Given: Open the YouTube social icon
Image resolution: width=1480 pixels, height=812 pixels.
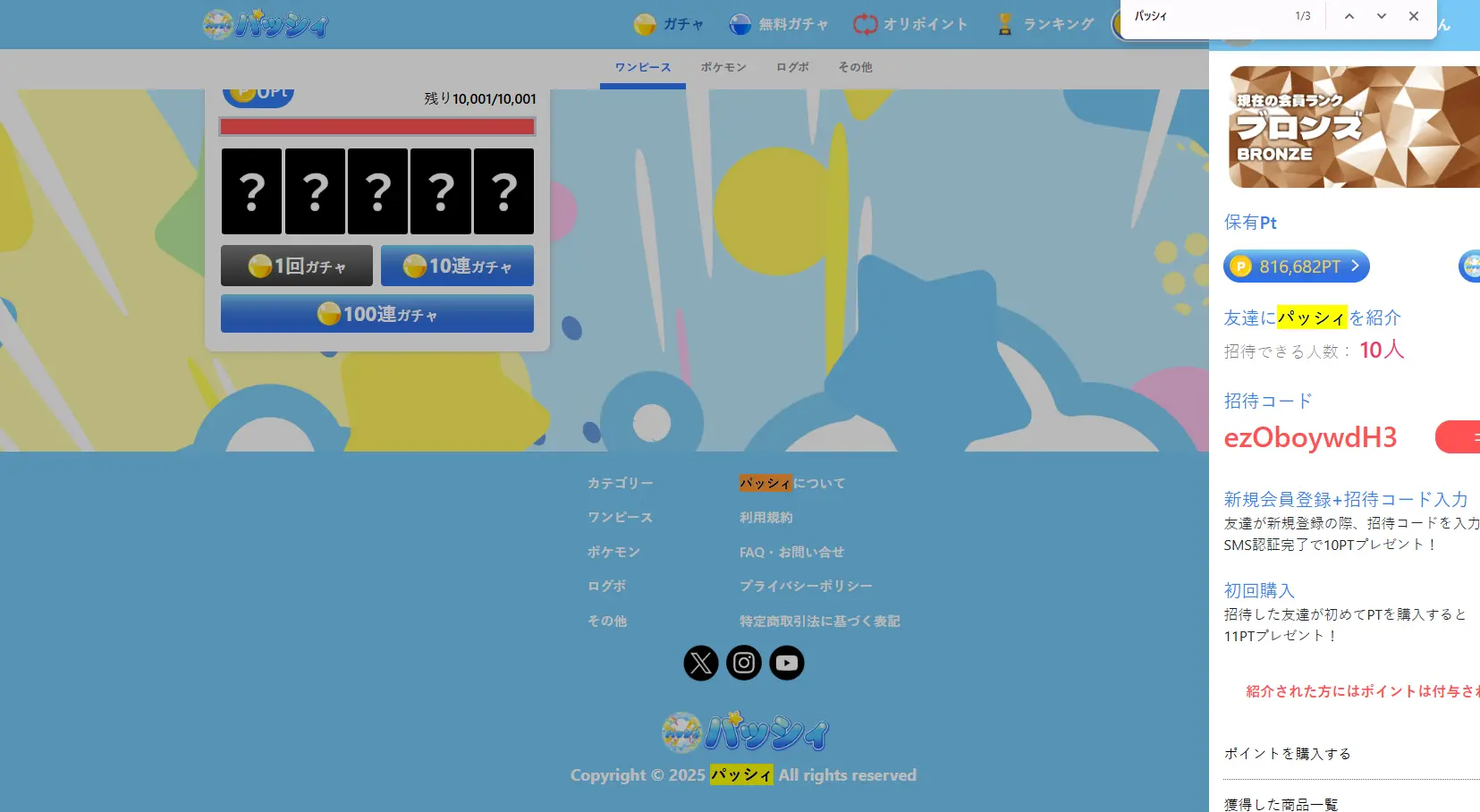Looking at the screenshot, I should click(787, 663).
